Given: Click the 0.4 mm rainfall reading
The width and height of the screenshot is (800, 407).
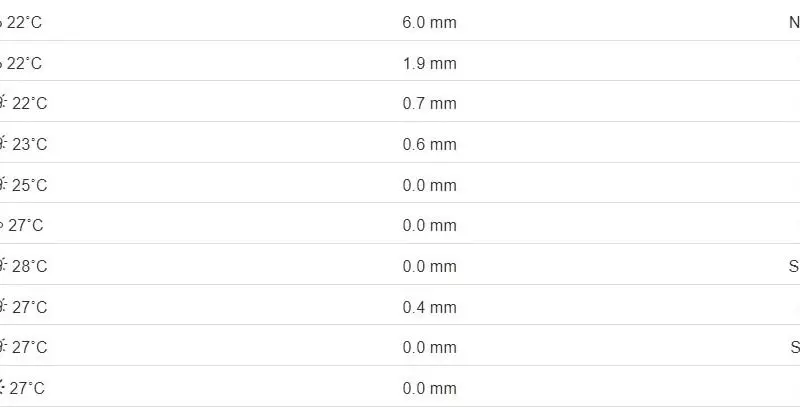Looking at the screenshot, I should pyautogui.click(x=429, y=307).
